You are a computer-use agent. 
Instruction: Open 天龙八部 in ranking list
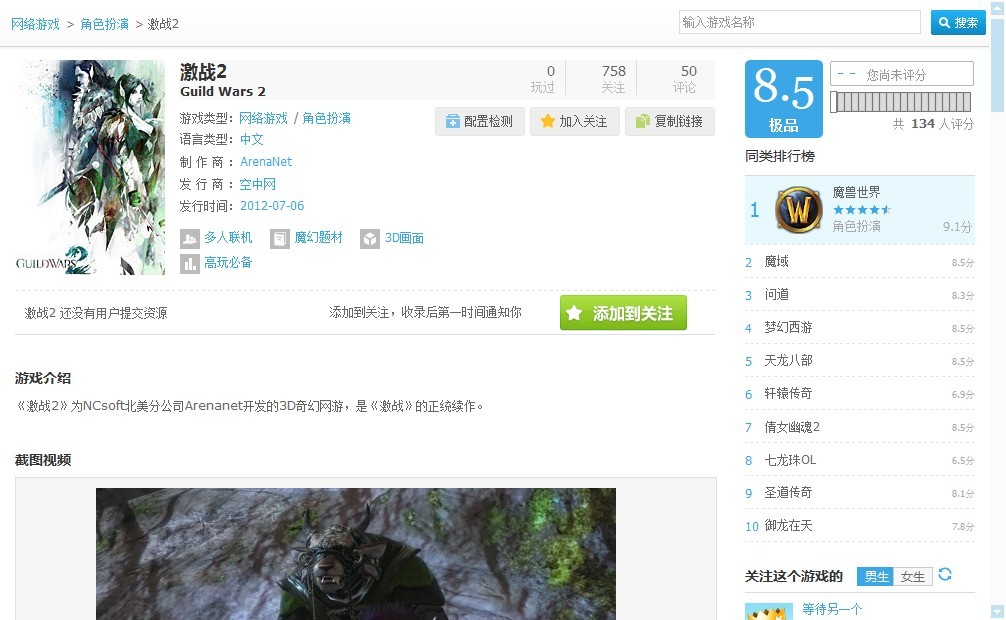click(x=788, y=360)
